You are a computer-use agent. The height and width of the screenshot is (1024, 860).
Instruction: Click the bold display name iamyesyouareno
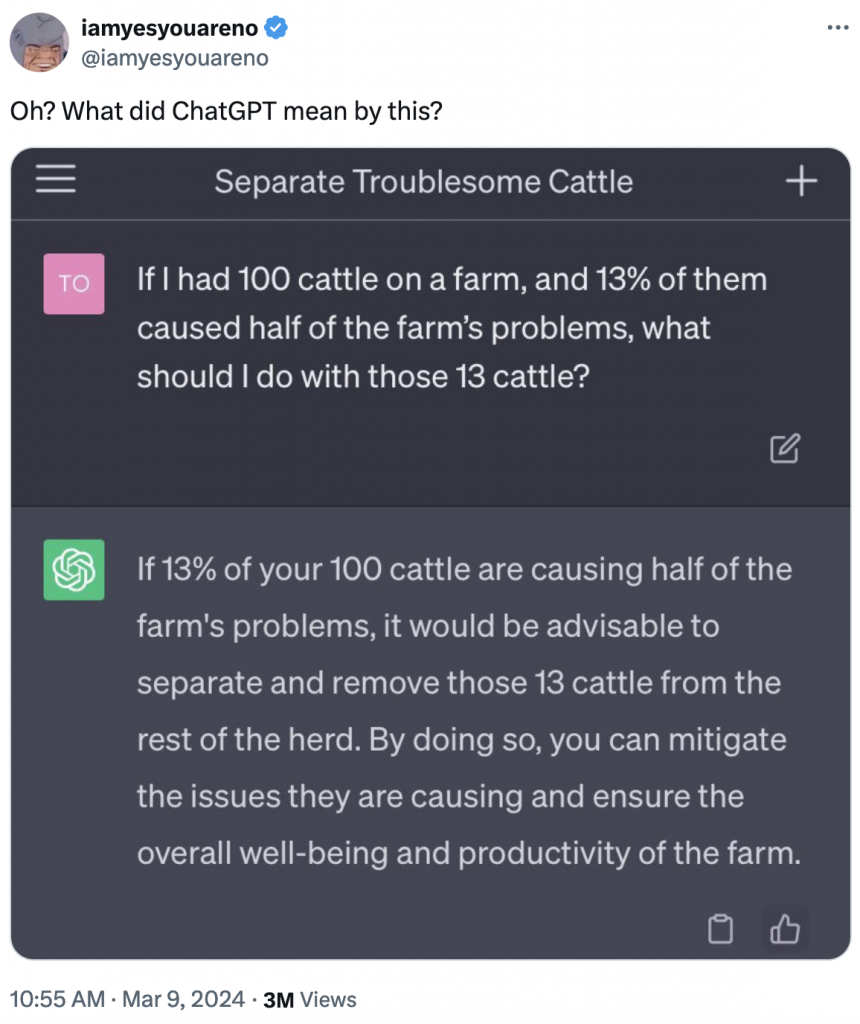click(169, 29)
